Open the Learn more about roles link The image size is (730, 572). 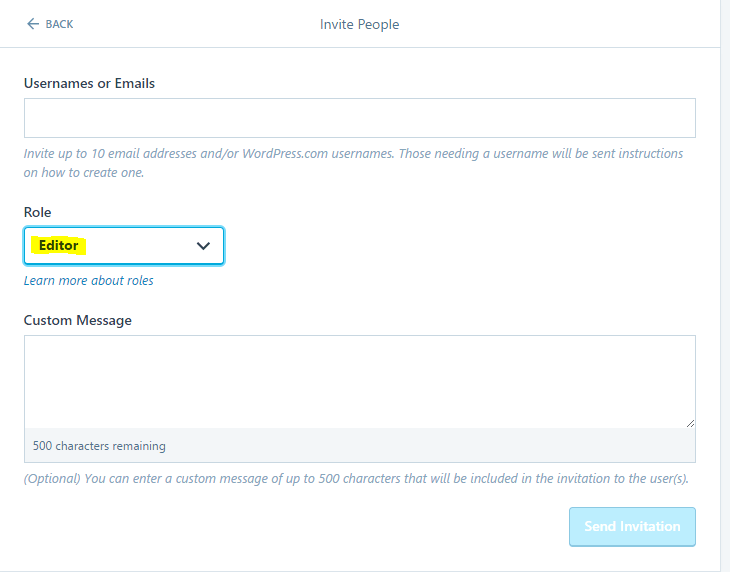(x=89, y=281)
